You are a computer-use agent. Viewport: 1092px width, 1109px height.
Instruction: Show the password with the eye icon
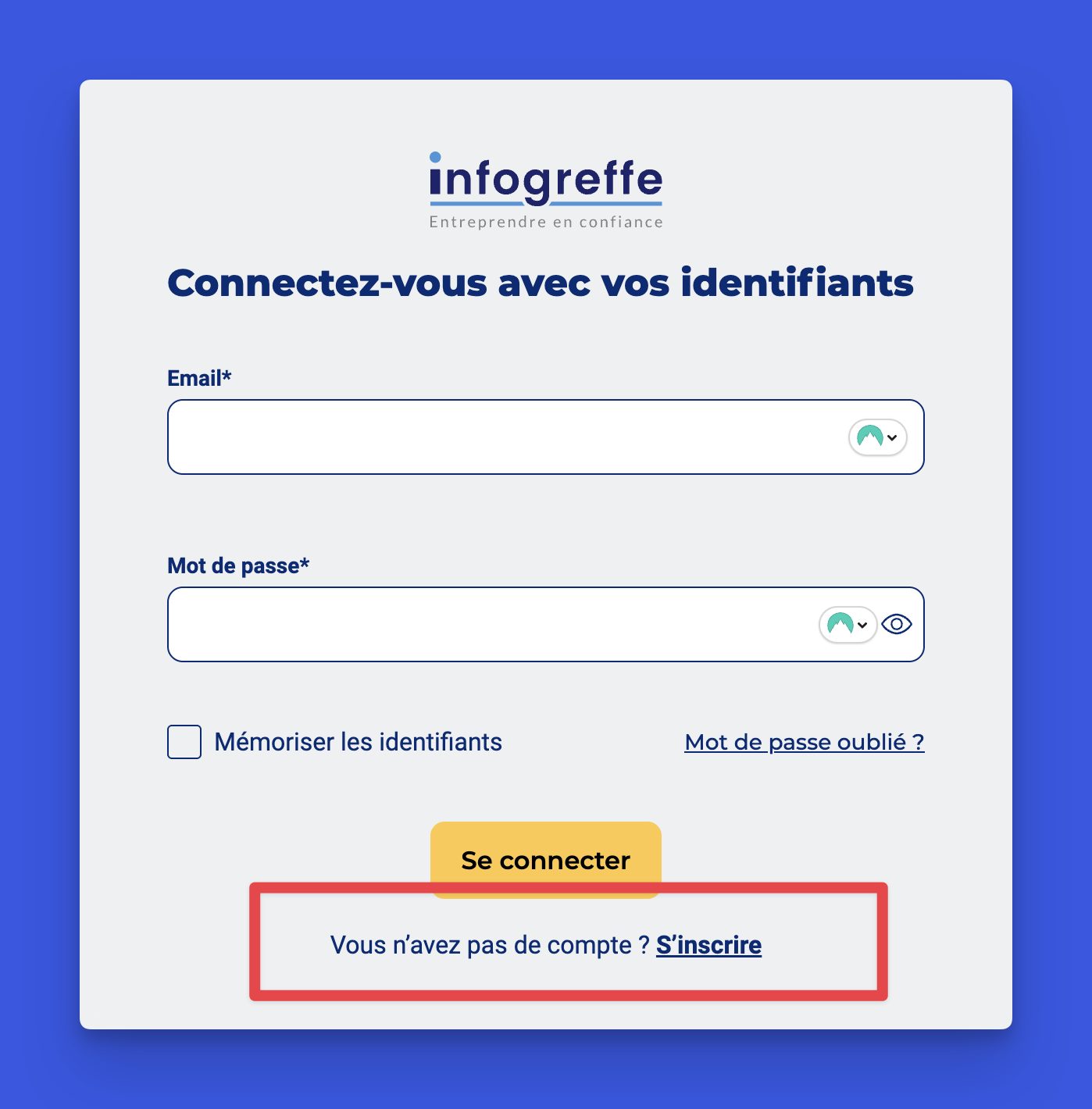pyautogui.click(x=897, y=624)
